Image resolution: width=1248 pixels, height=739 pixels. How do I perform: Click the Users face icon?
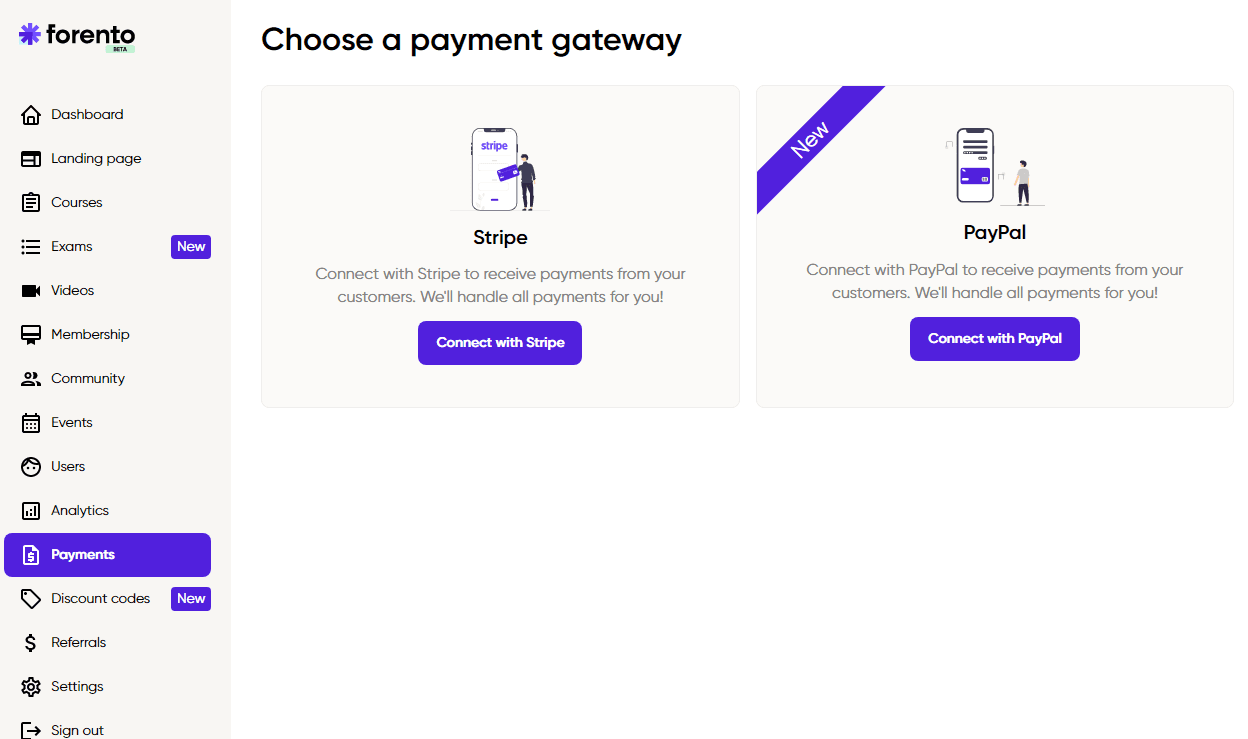click(31, 467)
